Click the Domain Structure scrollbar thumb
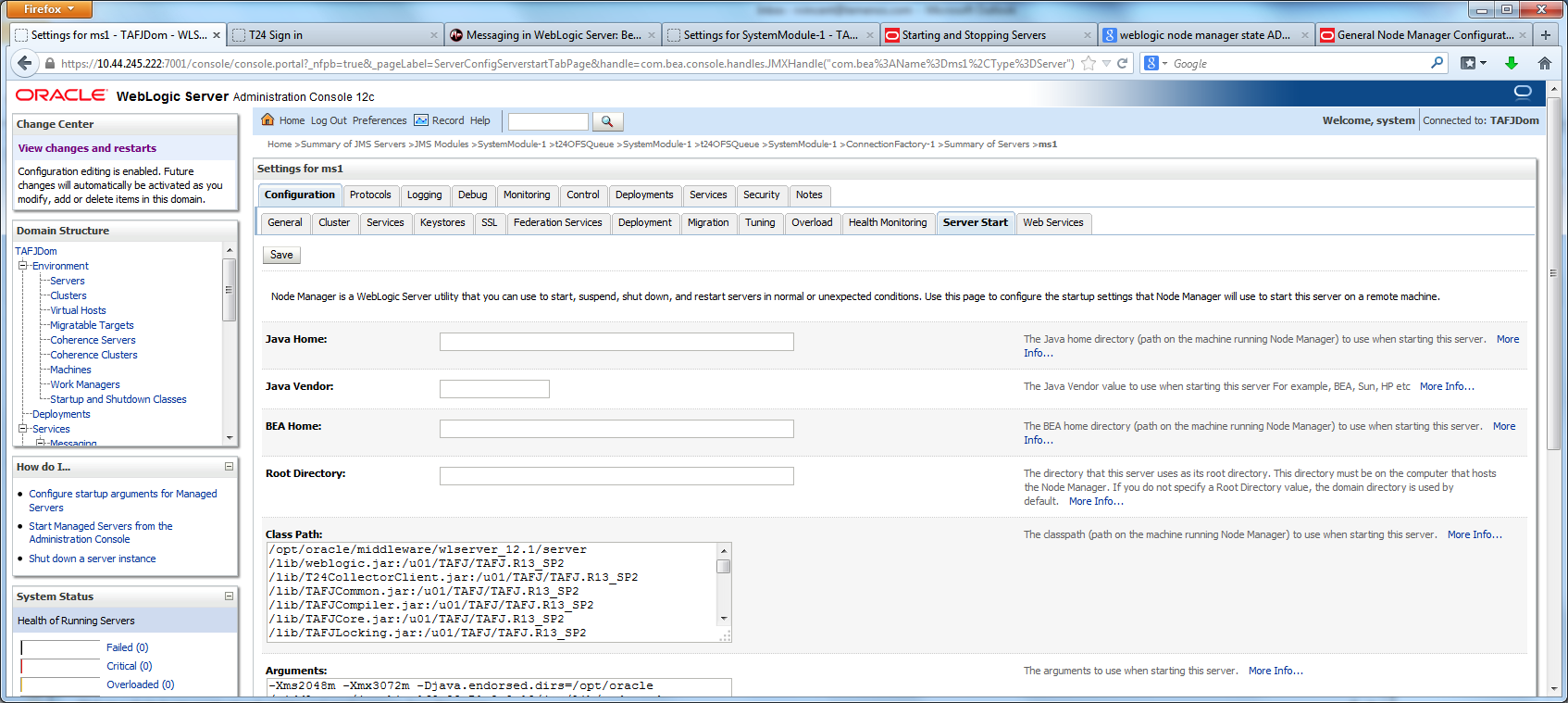 (x=229, y=289)
